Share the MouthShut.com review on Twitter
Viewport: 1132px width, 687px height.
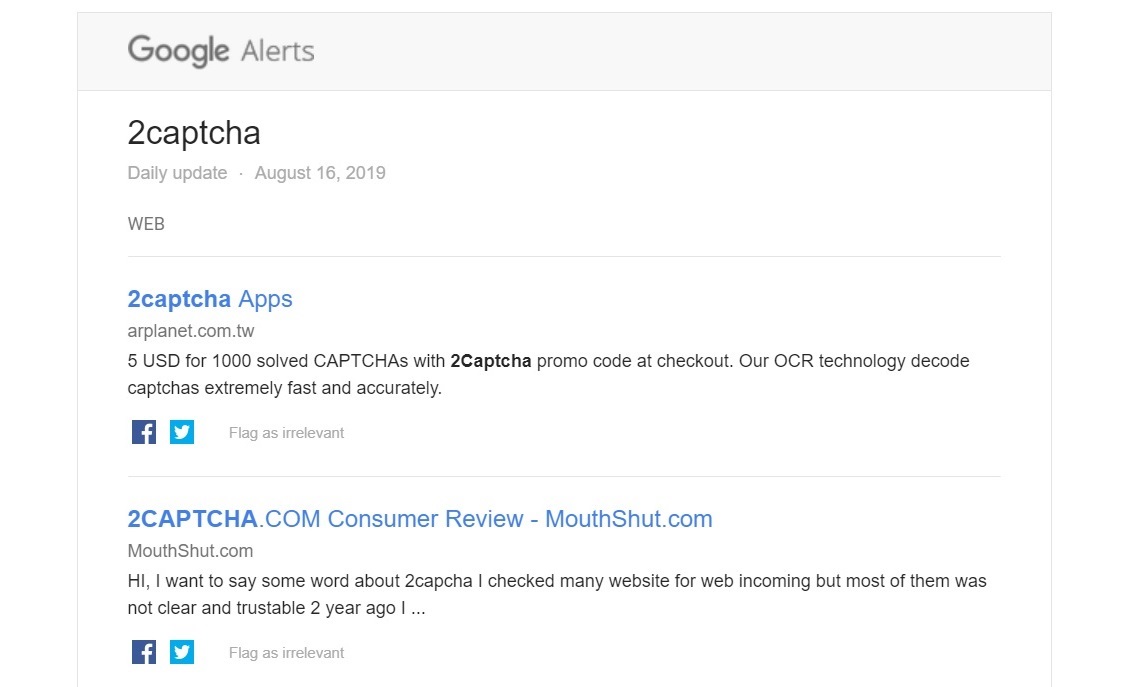click(182, 652)
